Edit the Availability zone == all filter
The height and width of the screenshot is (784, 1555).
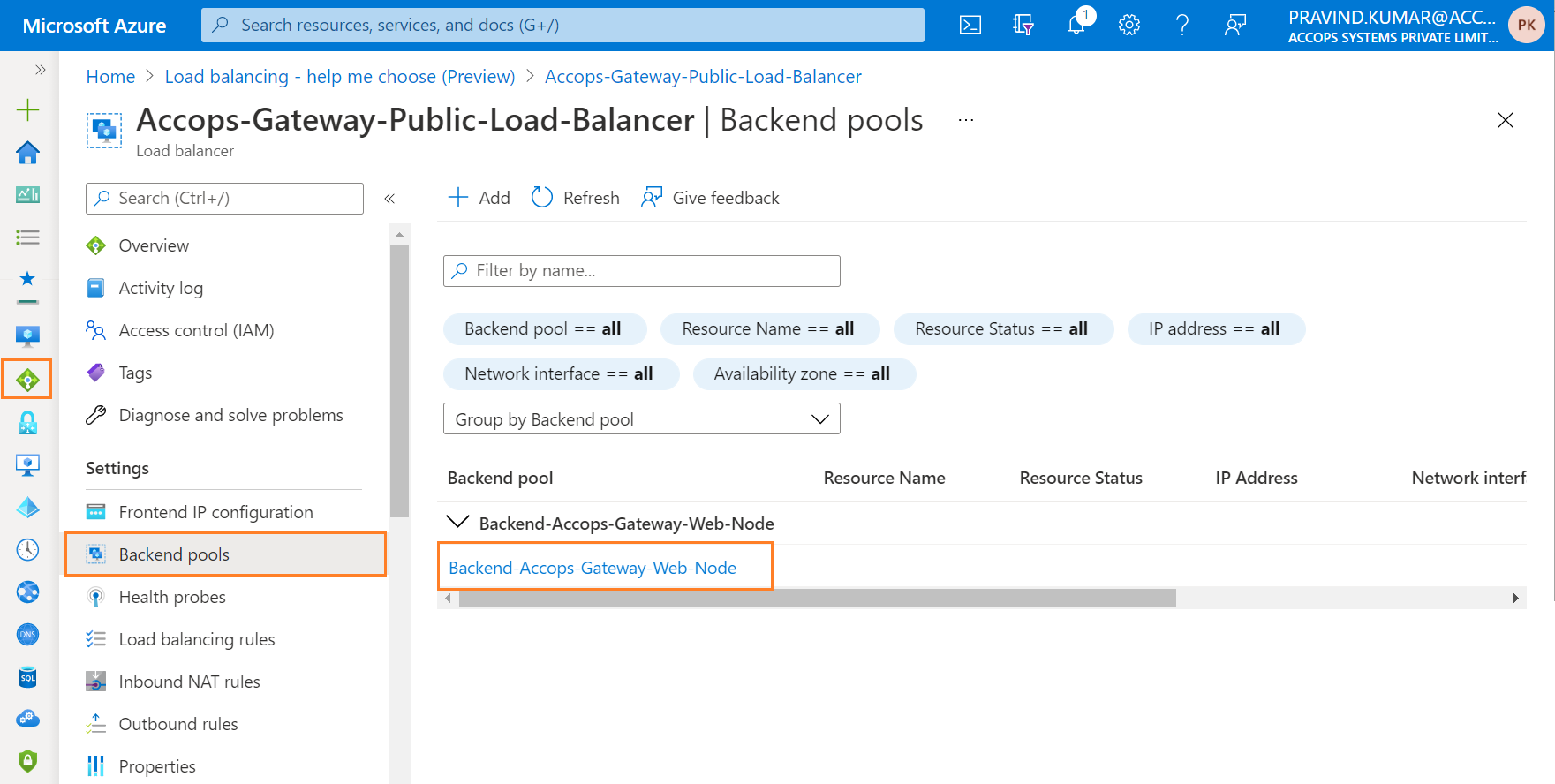[804, 374]
